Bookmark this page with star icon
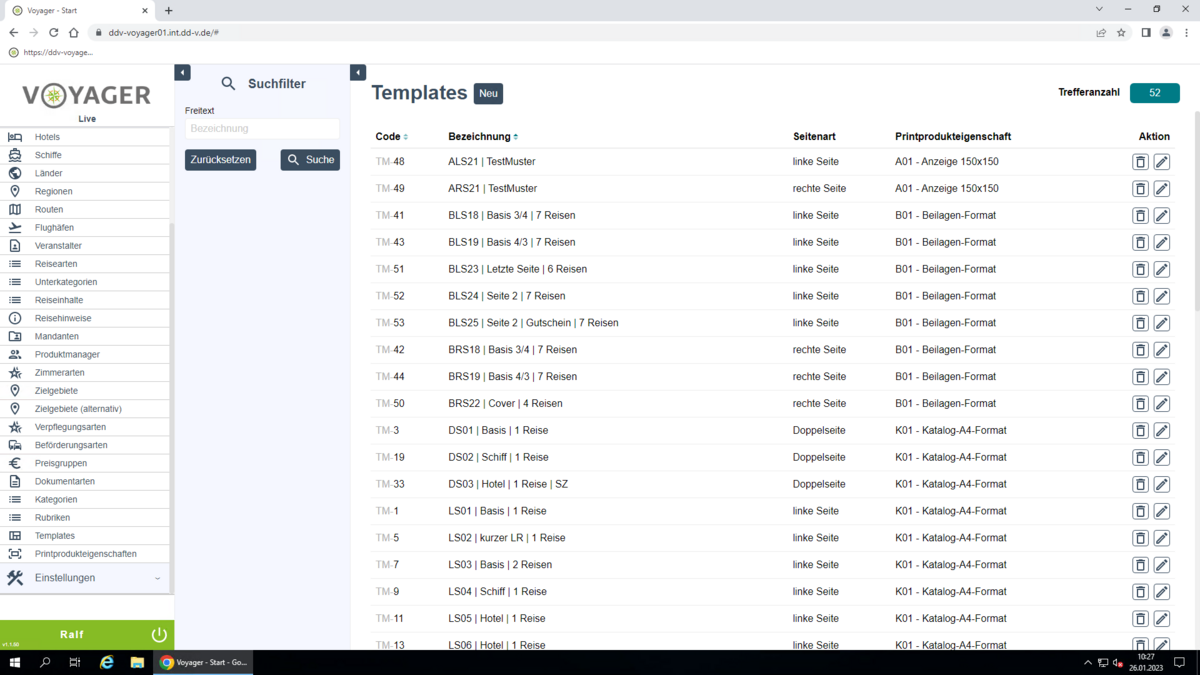The image size is (1200, 675). click(1121, 32)
